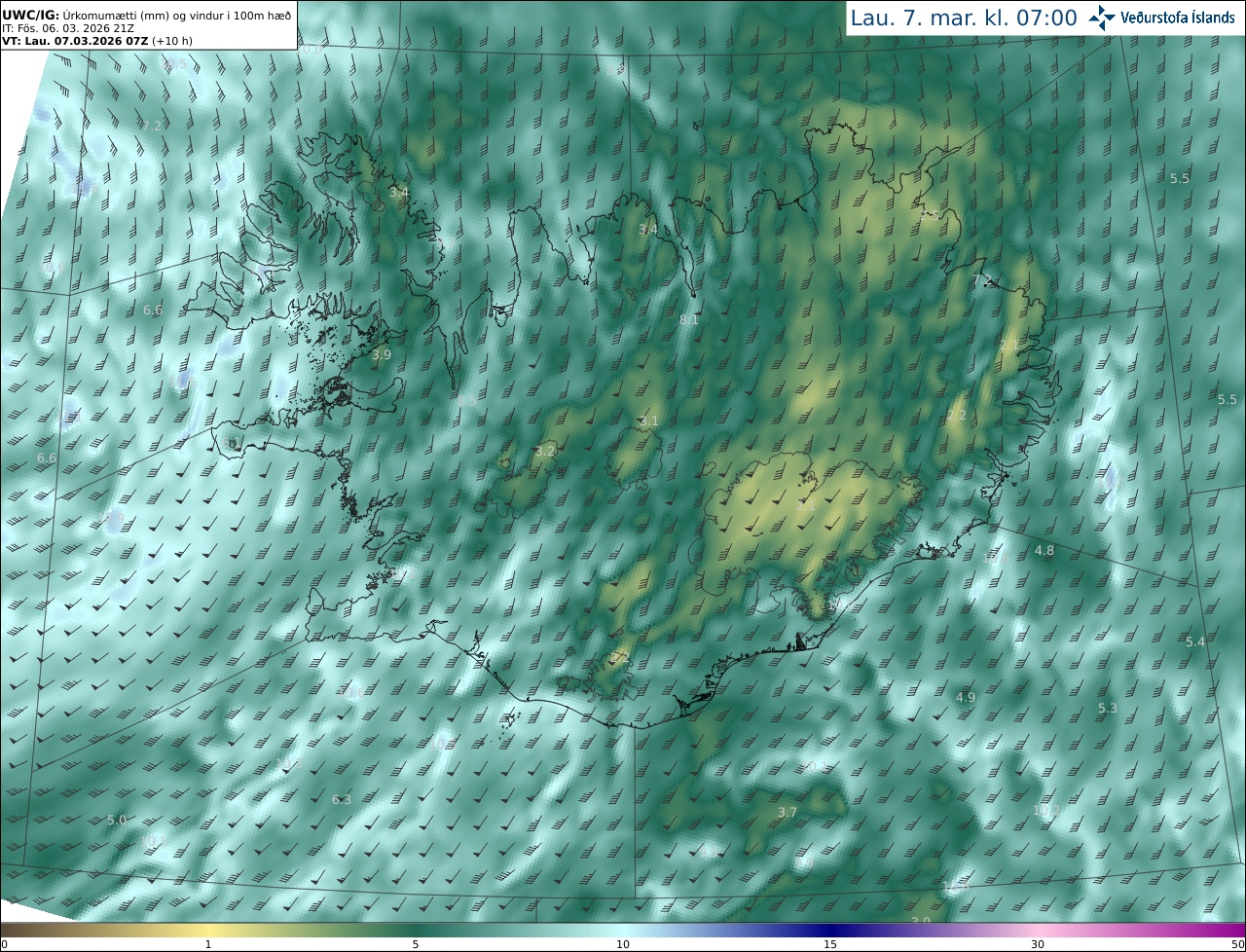The height and width of the screenshot is (952, 1246).
Task: Click the dark blue colour near scale value 15
Action: click(x=830, y=931)
